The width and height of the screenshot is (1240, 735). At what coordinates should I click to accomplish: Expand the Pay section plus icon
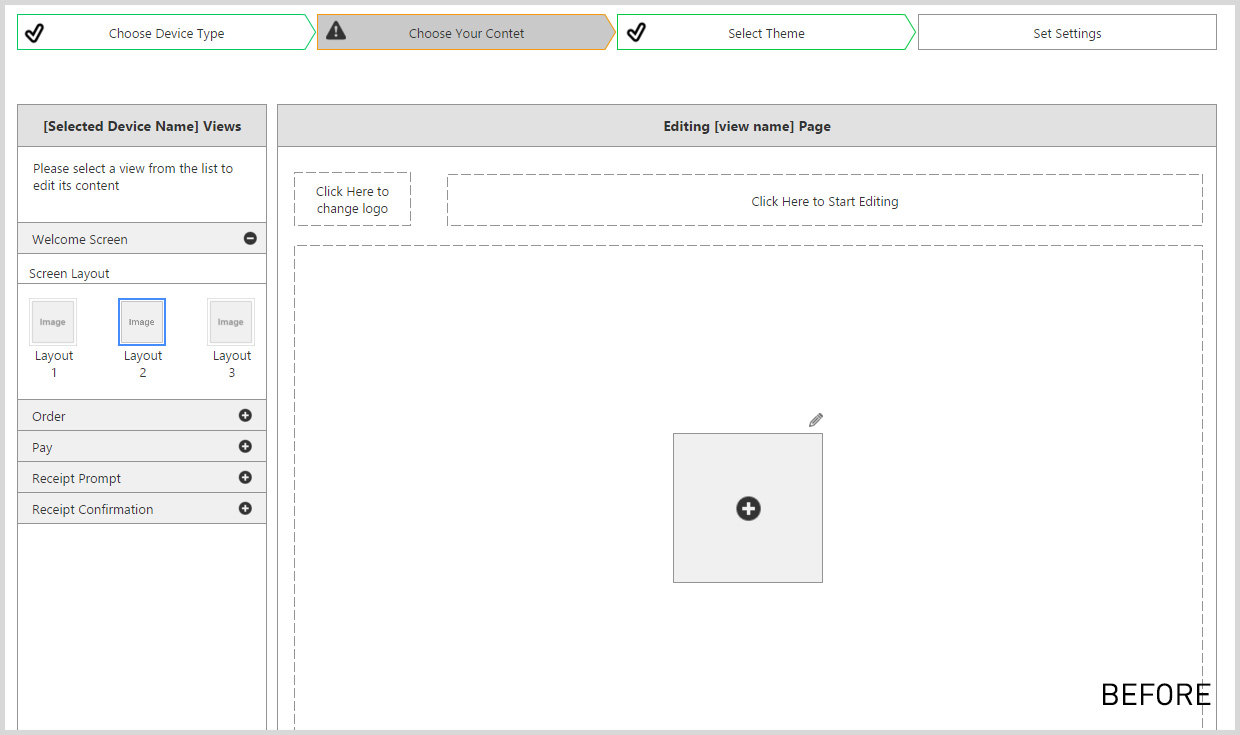tap(245, 447)
